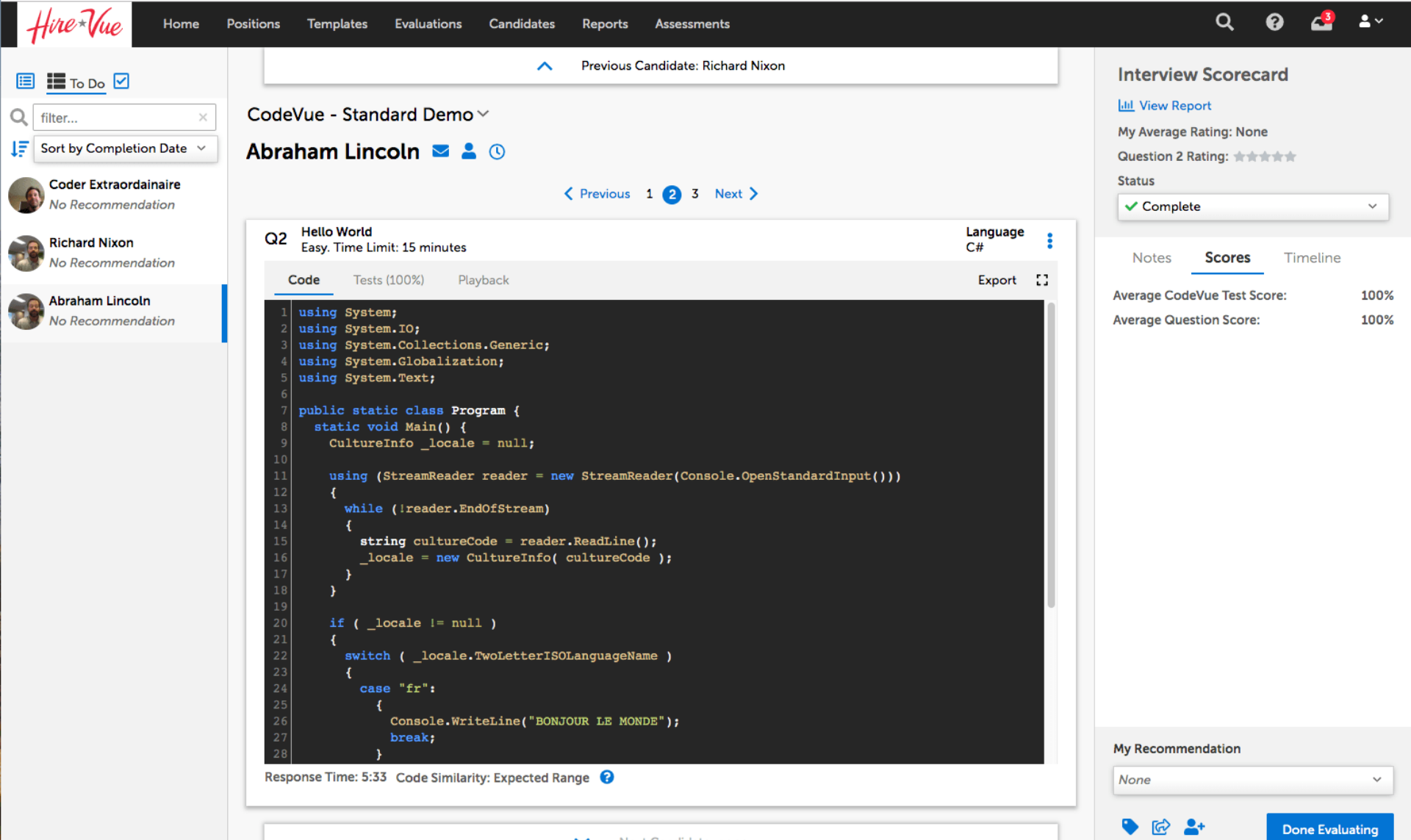
Task: Open the search magnifier in top bar
Action: (1224, 23)
